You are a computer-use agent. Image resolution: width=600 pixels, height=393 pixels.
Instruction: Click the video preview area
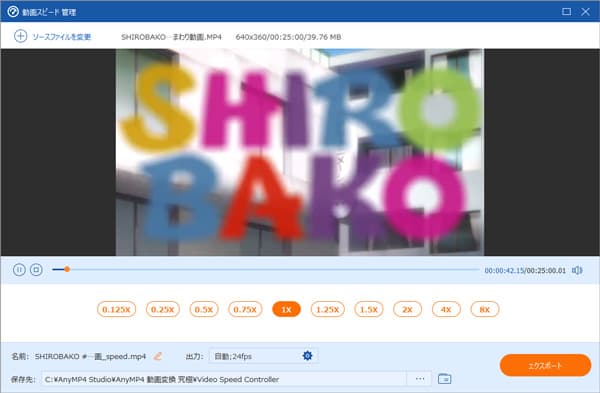tap(300, 152)
